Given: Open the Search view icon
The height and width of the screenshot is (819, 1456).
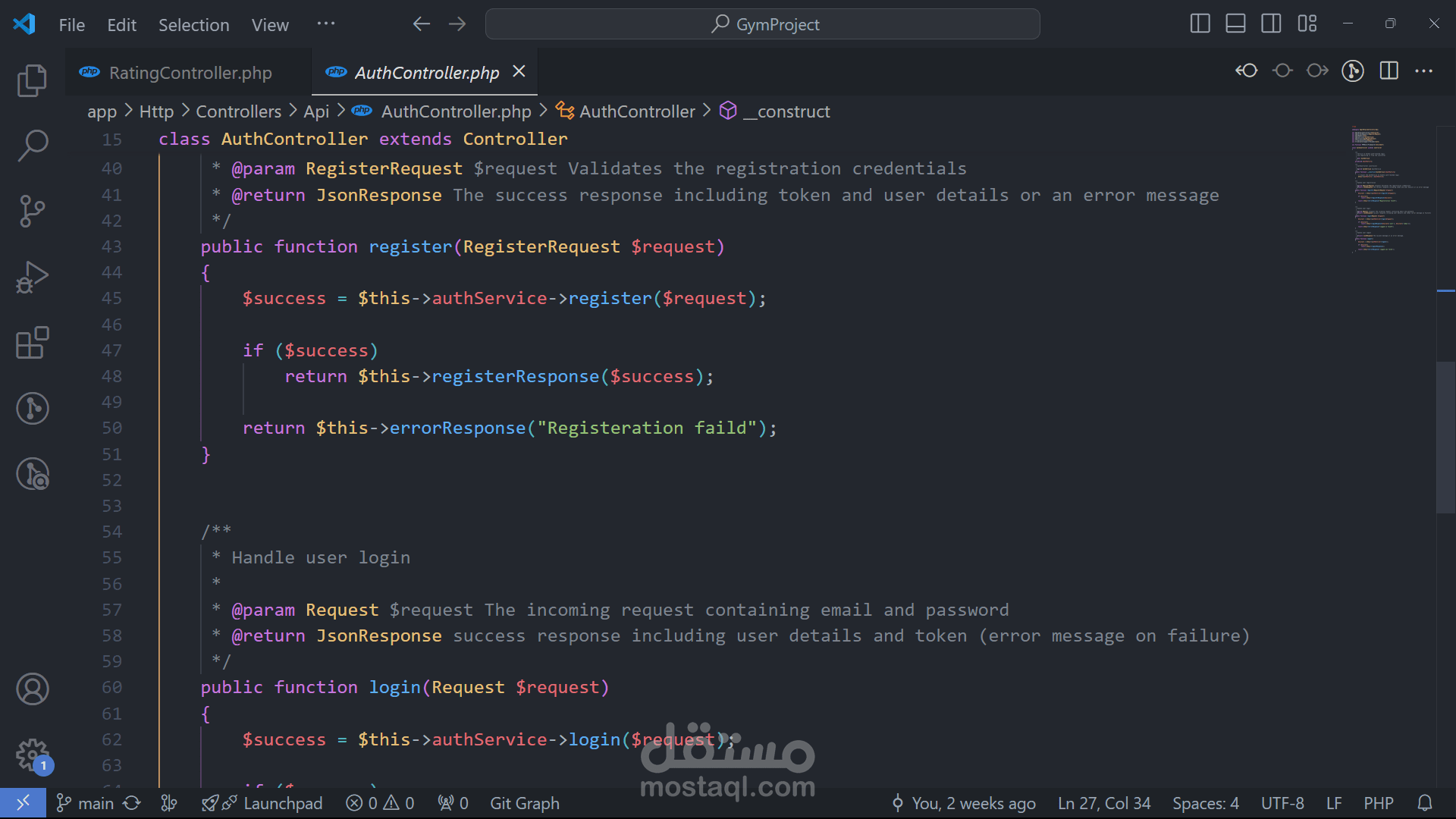Looking at the screenshot, I should click(x=32, y=145).
